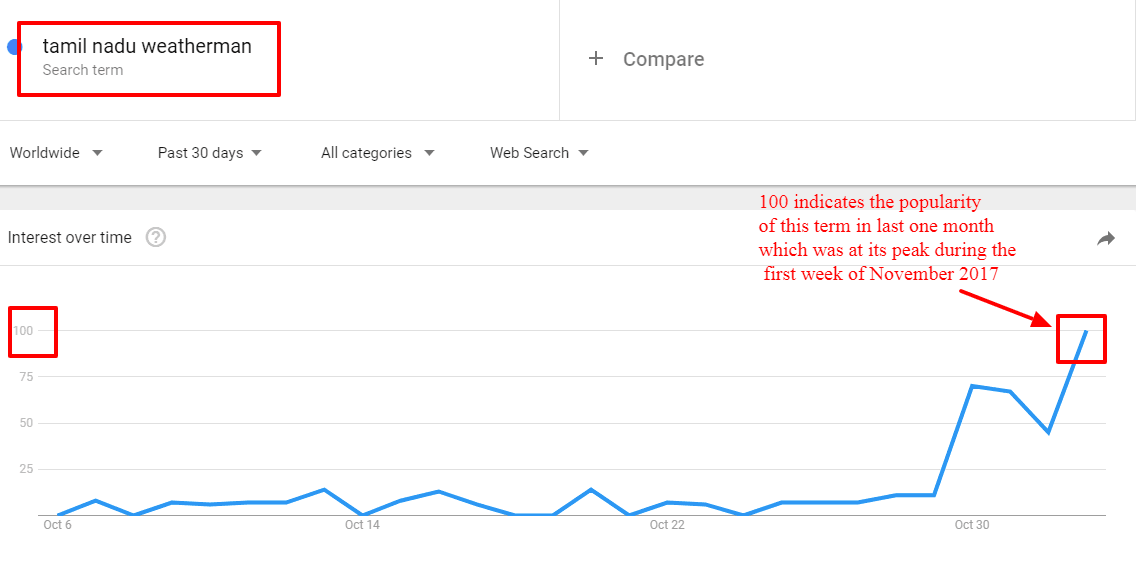Open the Worldwide region dropdown
Viewport: 1136px width, 581px height.
(57, 153)
